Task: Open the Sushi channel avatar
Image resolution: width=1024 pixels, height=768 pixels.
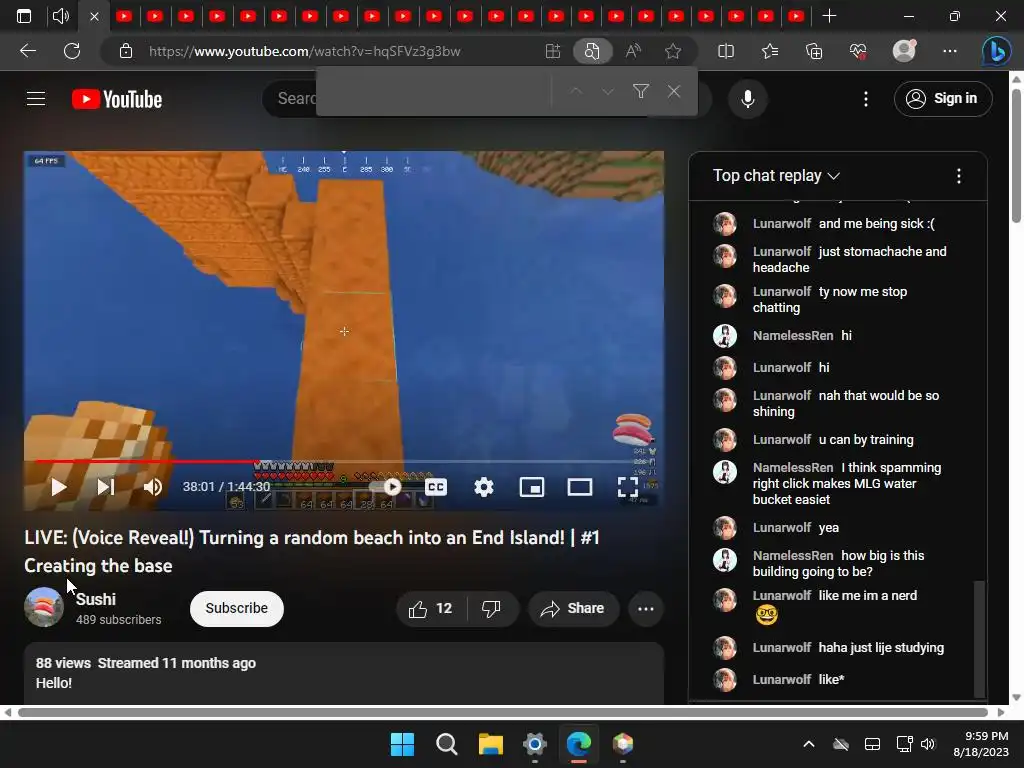Action: pos(44,607)
